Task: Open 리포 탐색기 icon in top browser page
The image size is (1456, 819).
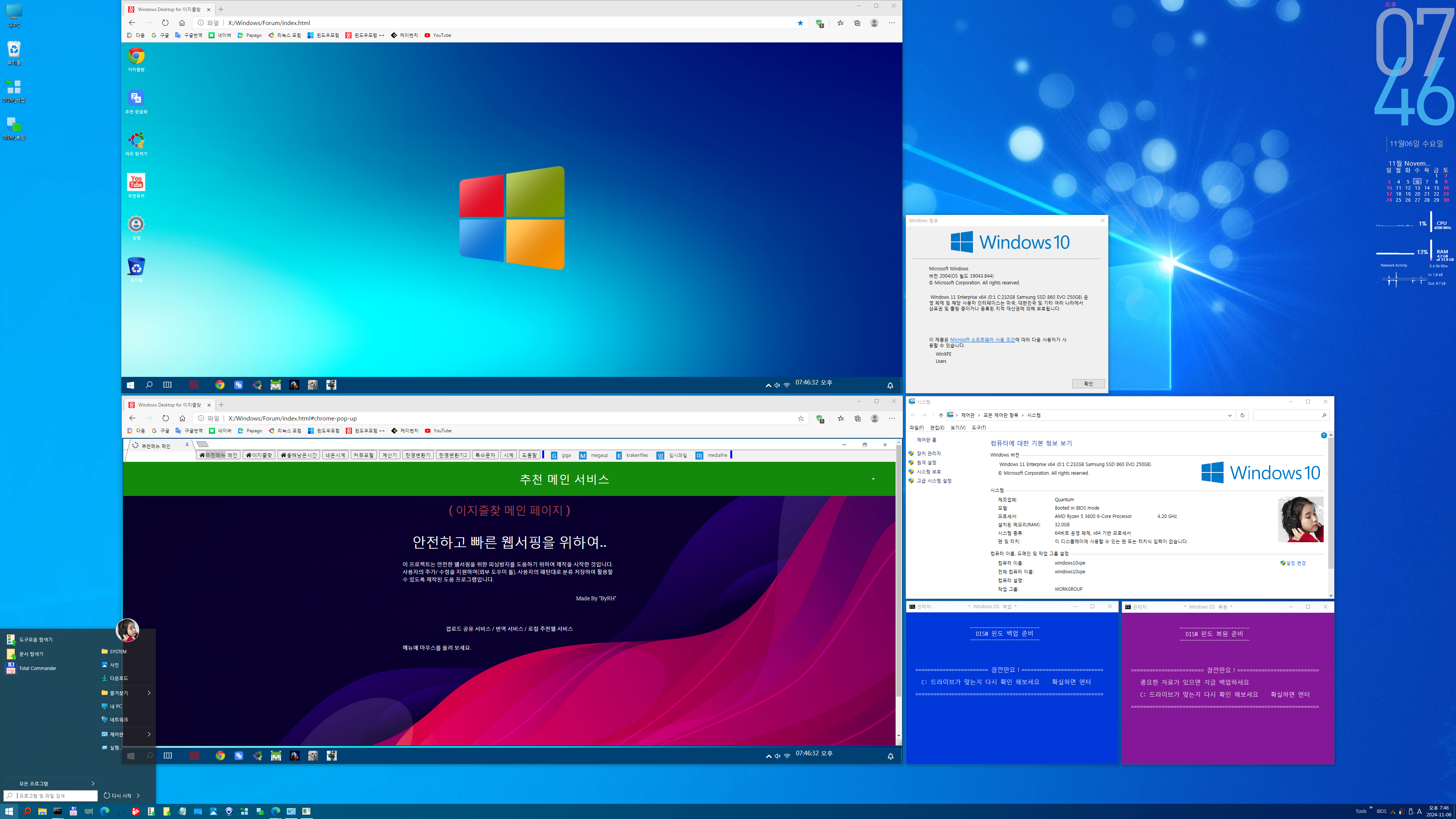Action: click(x=136, y=141)
